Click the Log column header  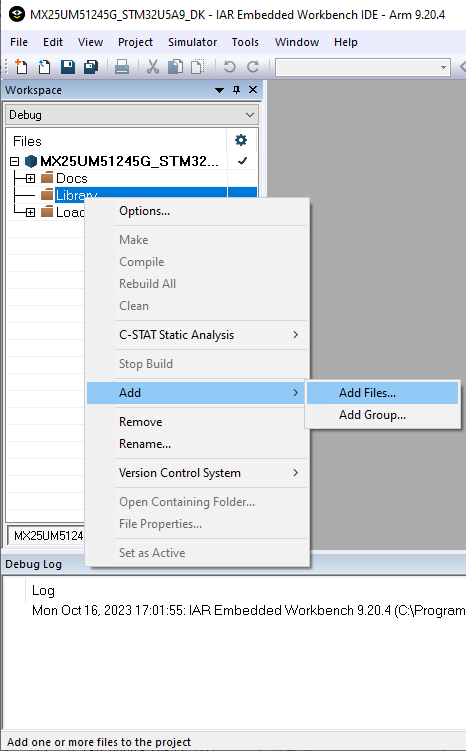pyautogui.click(x=43, y=590)
